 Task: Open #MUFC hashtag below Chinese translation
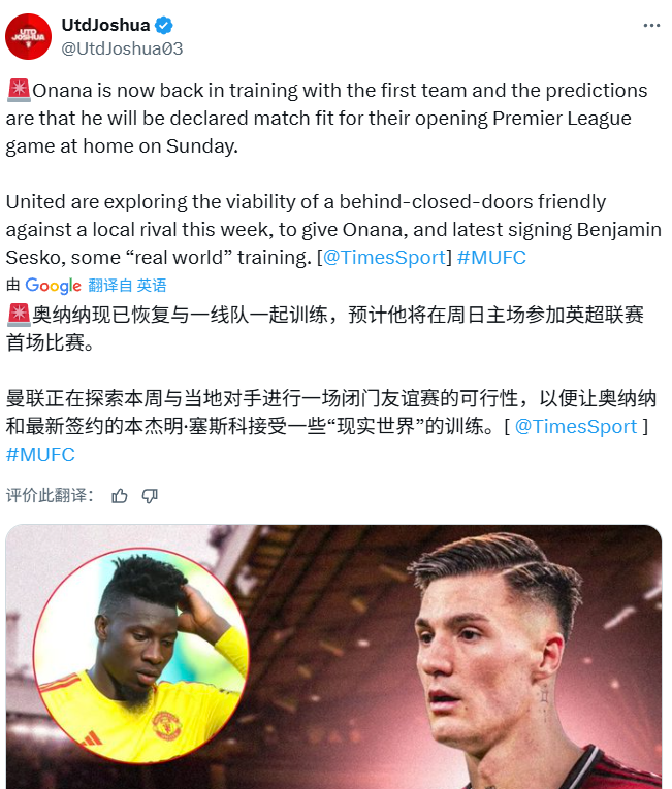(40, 455)
